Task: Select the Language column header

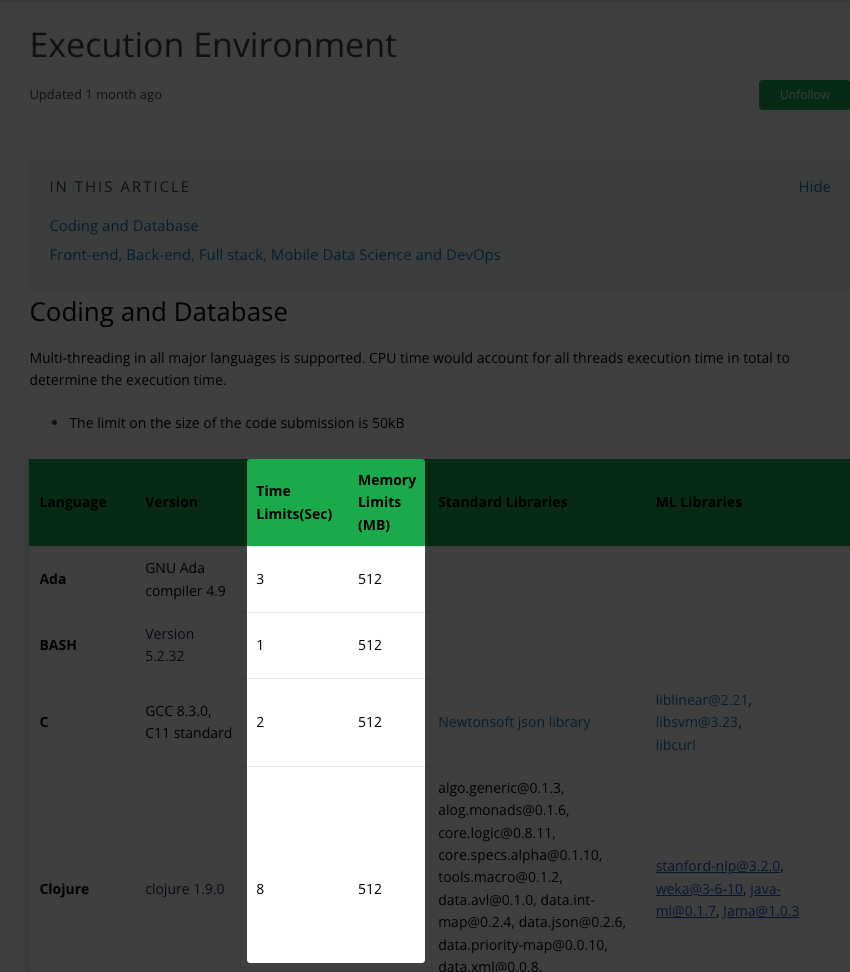Action: pyautogui.click(x=73, y=502)
